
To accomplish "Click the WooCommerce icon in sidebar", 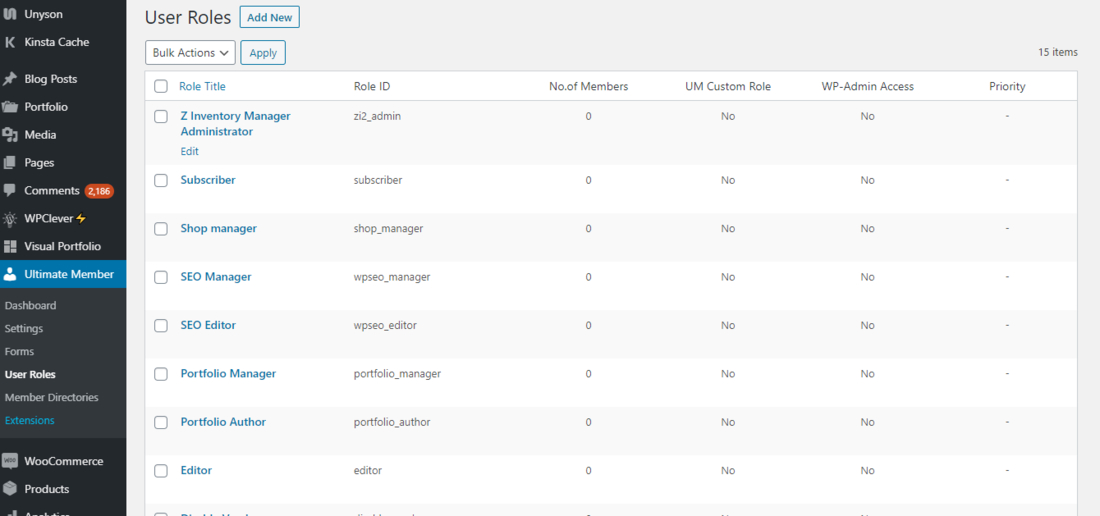I will point(10,461).
